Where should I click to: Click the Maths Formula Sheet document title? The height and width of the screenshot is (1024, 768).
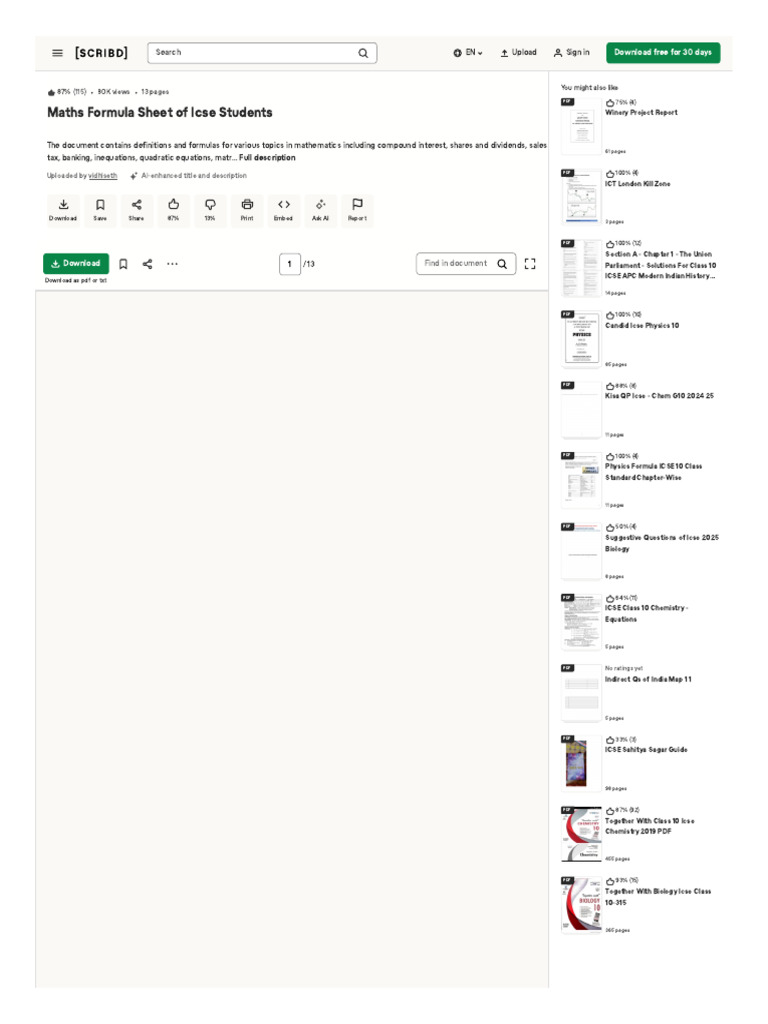coord(160,112)
